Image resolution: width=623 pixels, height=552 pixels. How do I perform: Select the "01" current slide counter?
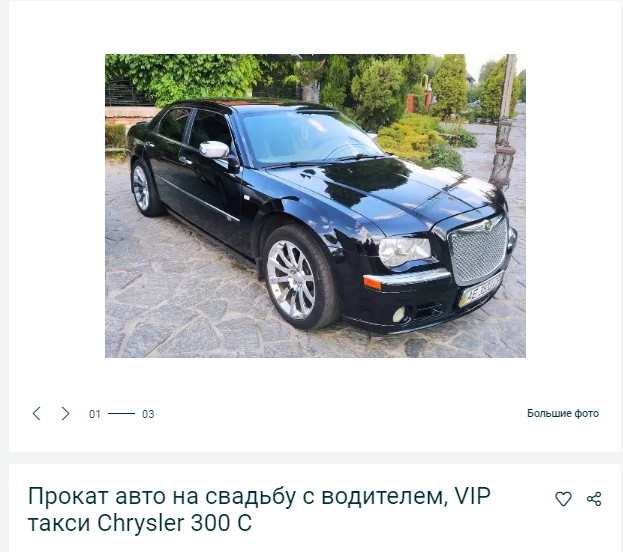(x=95, y=414)
